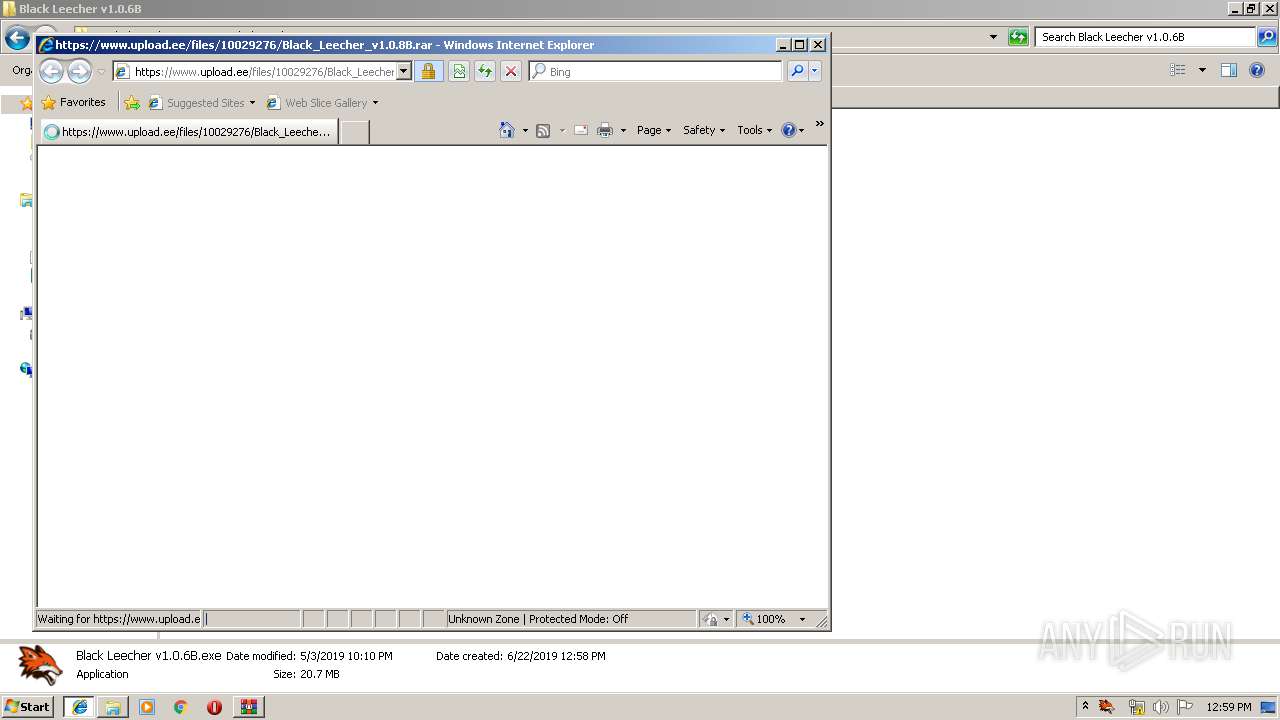Viewport: 1280px width, 720px height.
Task: Open the Suggested Sites link
Action: (x=201, y=102)
